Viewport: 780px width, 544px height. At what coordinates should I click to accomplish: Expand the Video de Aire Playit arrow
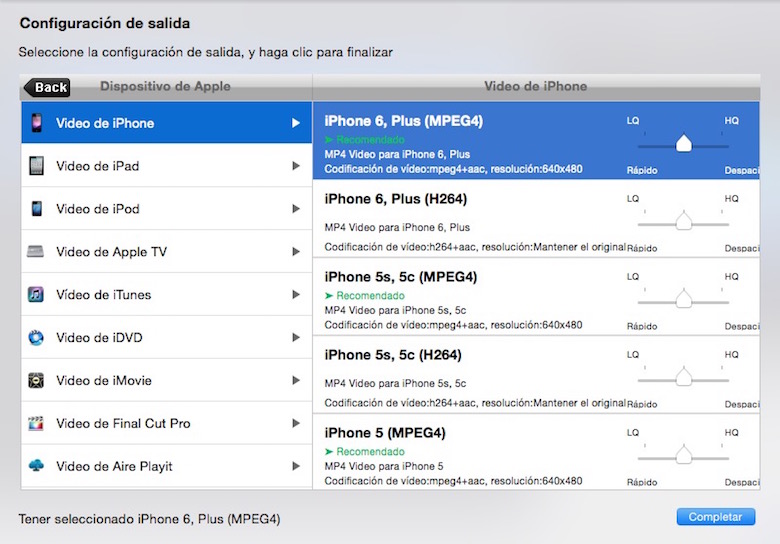click(x=296, y=466)
